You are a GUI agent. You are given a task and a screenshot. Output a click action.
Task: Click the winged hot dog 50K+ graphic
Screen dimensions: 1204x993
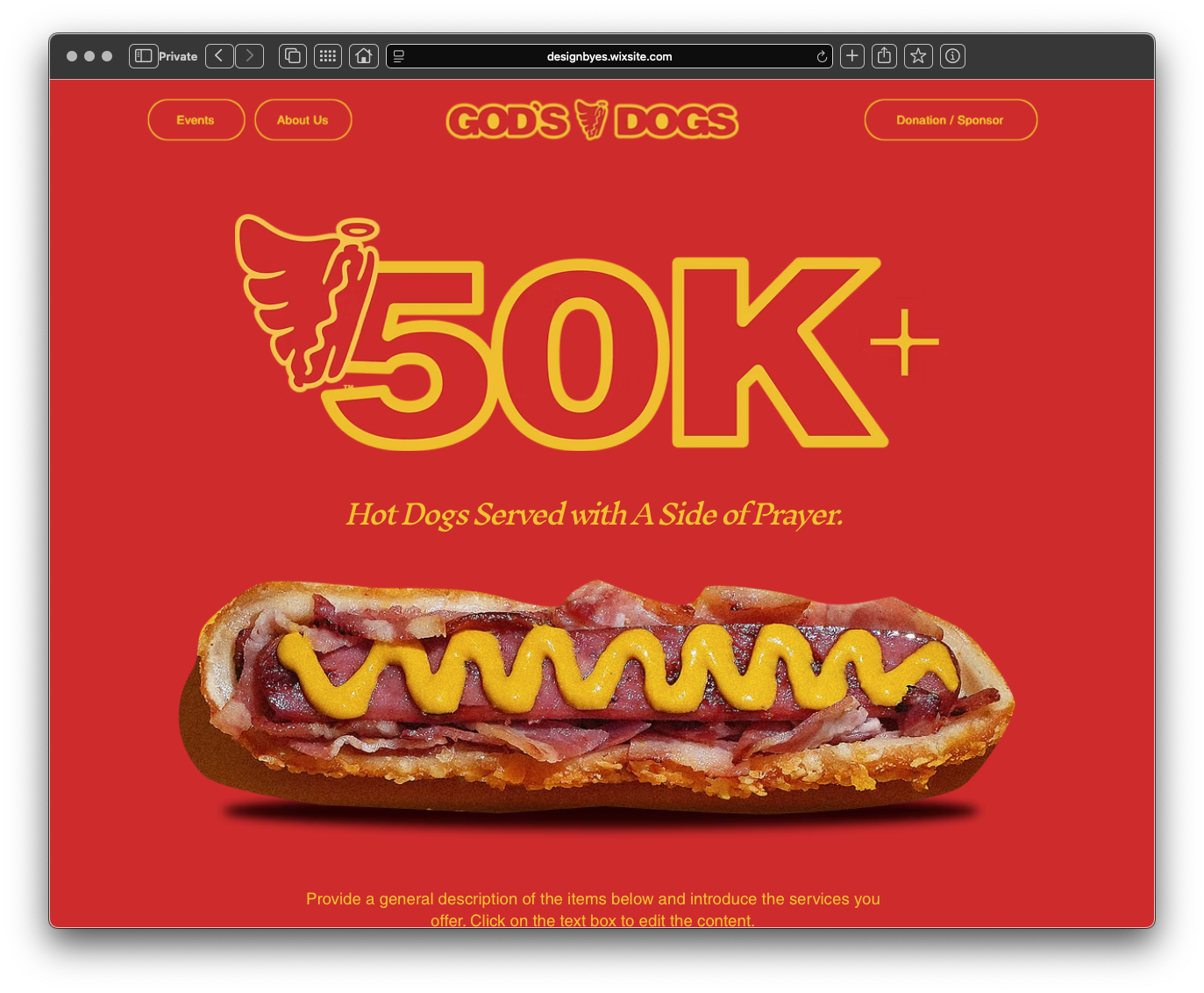586,332
